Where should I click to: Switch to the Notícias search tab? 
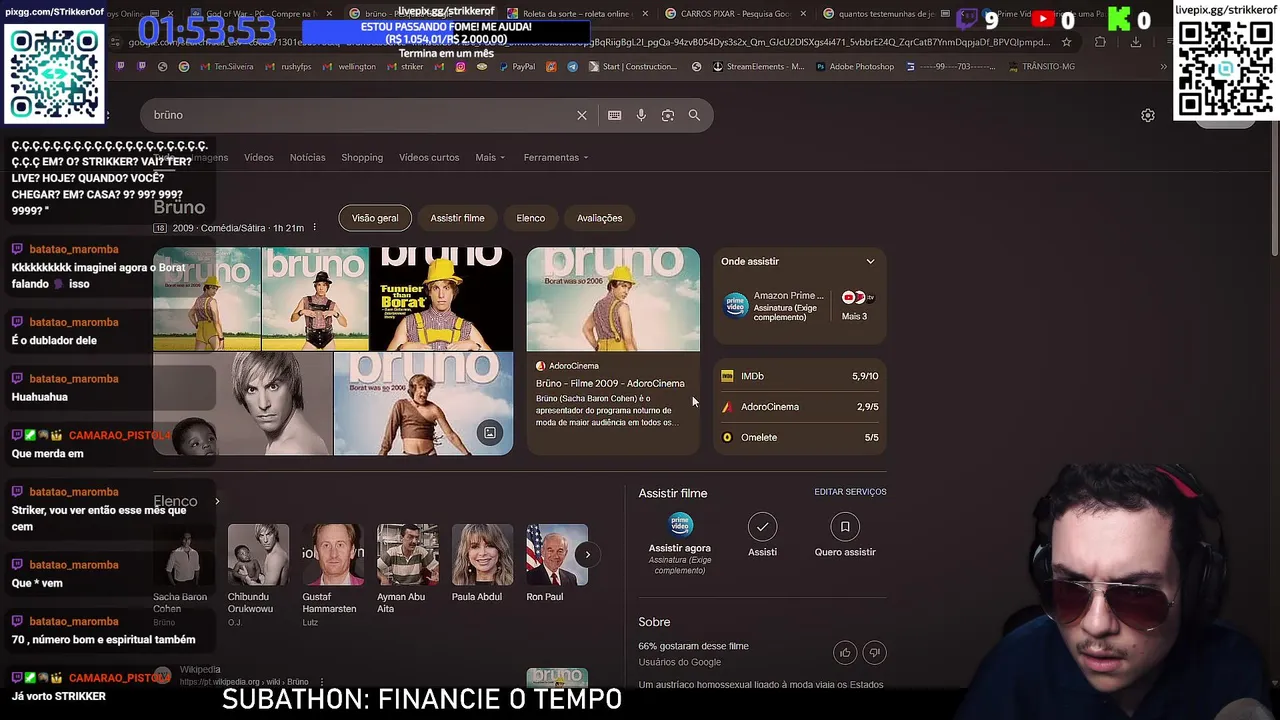pos(307,158)
